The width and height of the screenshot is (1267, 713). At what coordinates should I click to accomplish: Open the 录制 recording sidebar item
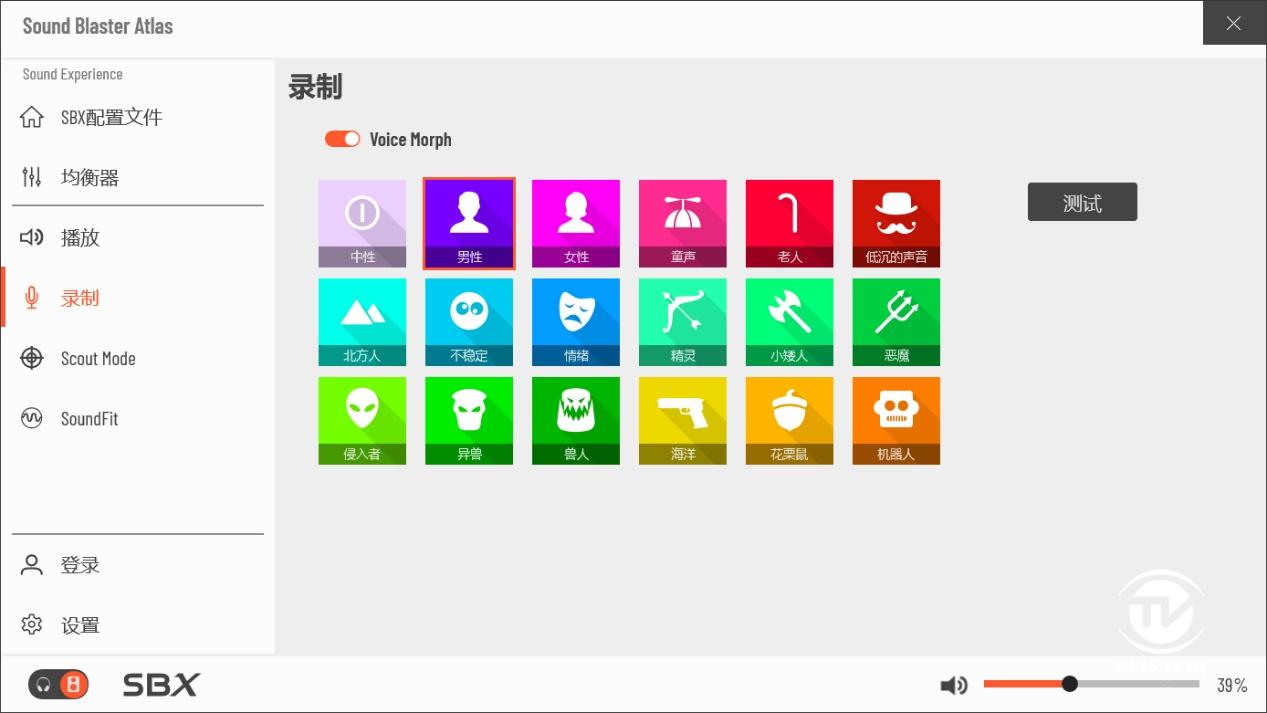[x=138, y=297]
